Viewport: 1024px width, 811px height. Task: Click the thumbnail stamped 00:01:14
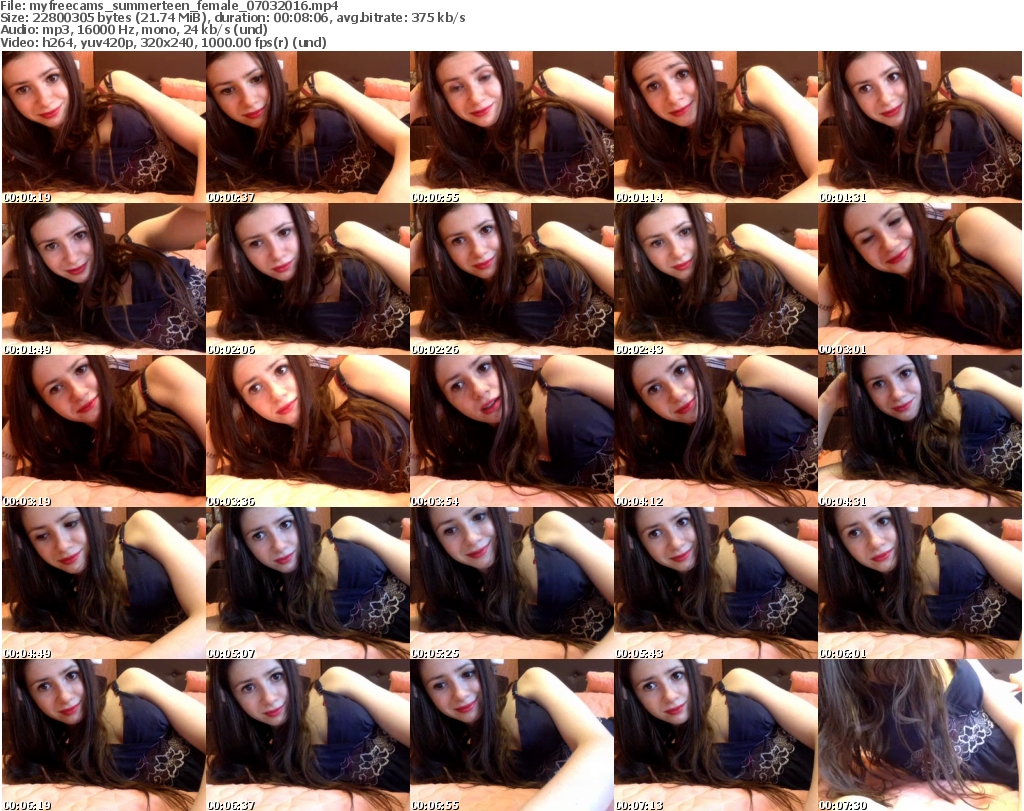coord(716,127)
